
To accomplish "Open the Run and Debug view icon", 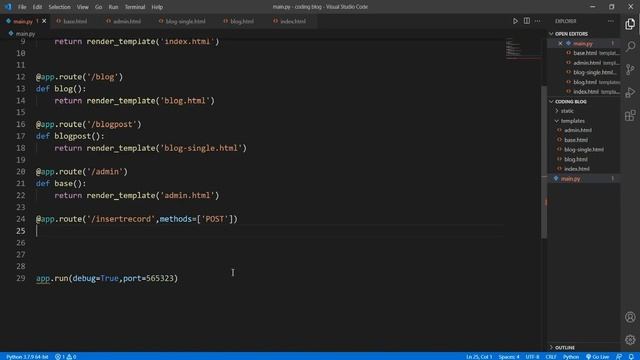I will (x=630, y=92).
